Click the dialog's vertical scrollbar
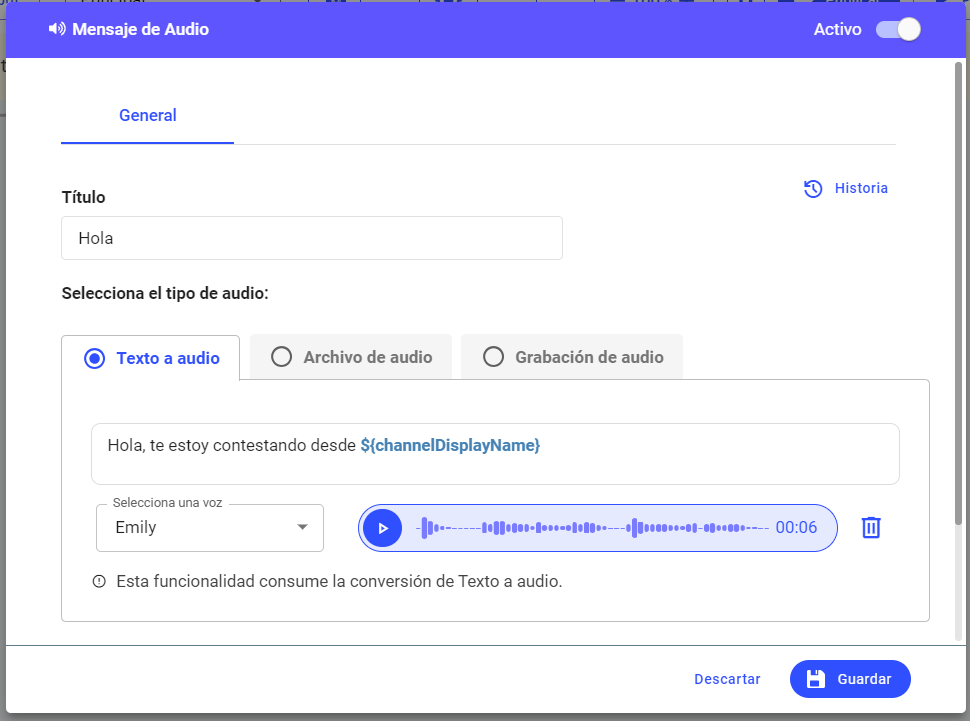The width and height of the screenshot is (970, 721). (959, 294)
